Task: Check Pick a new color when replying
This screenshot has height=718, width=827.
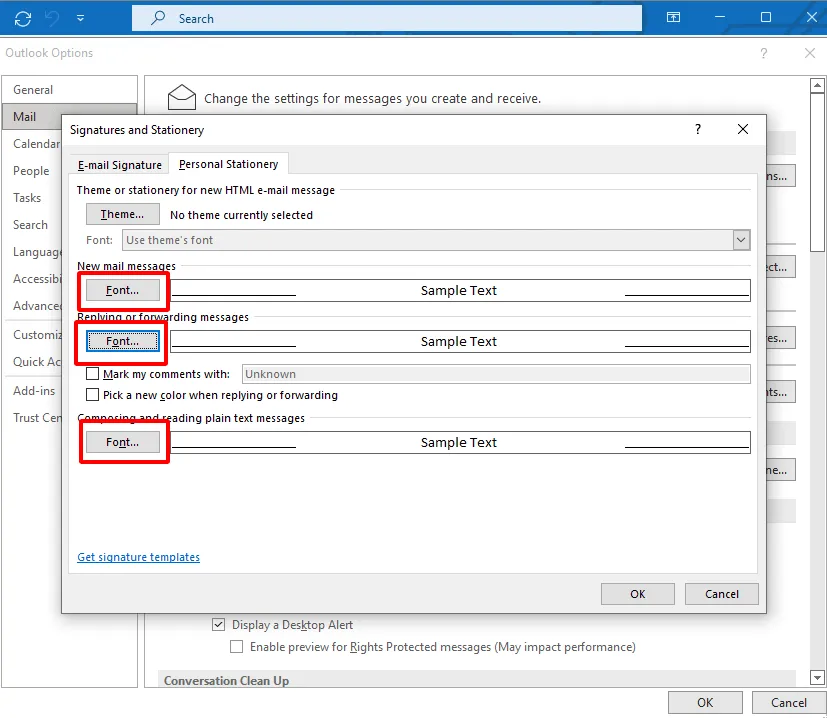Action: [92, 395]
